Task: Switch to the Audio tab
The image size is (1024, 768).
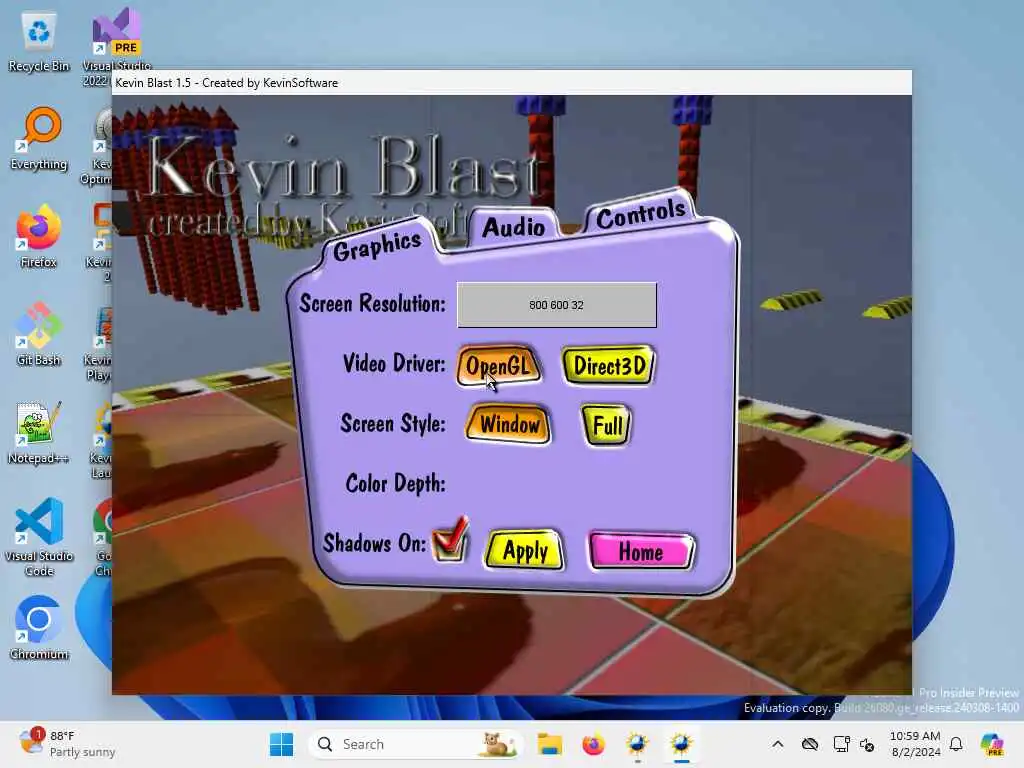Action: 513,227
